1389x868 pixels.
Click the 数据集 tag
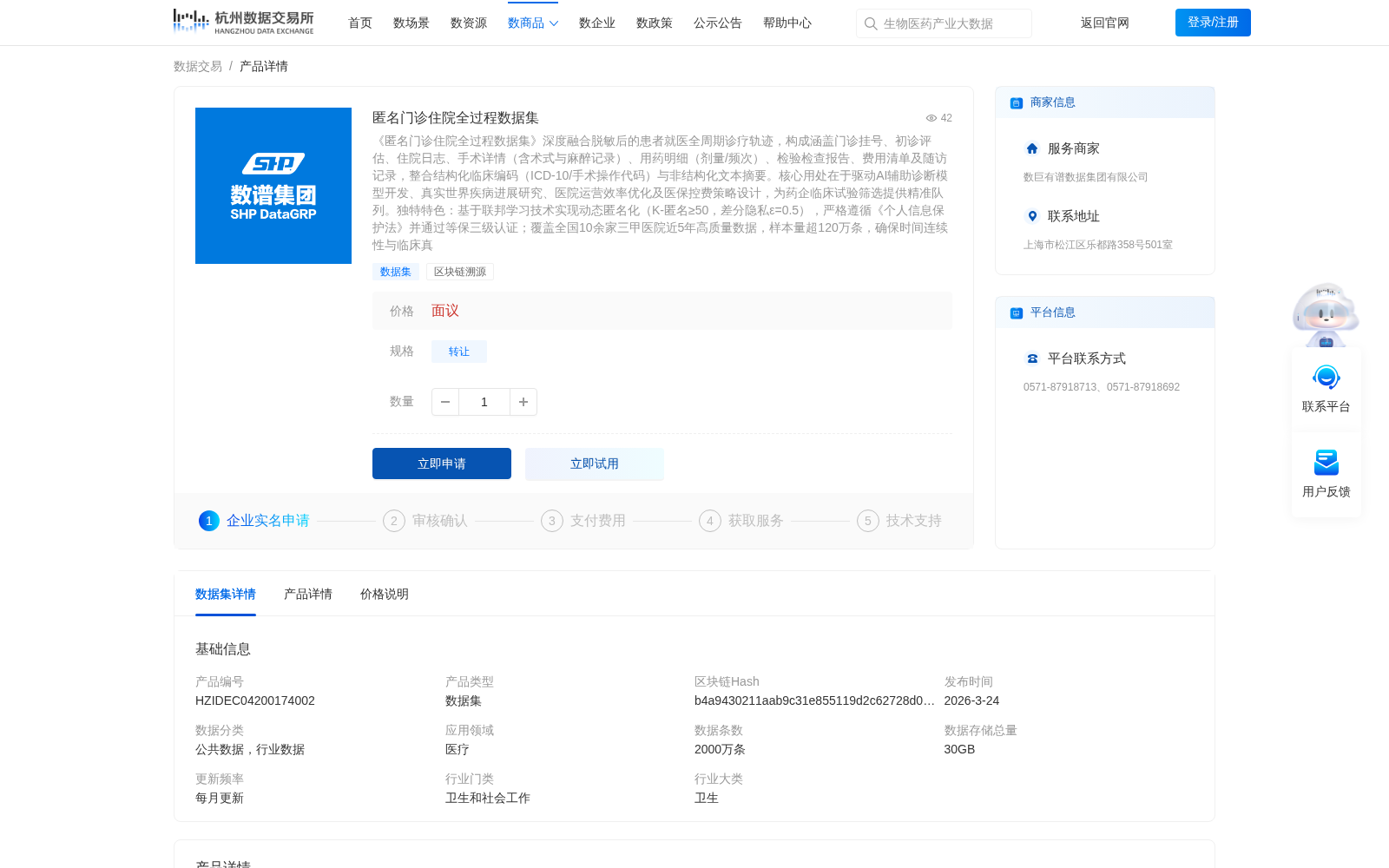(x=396, y=272)
